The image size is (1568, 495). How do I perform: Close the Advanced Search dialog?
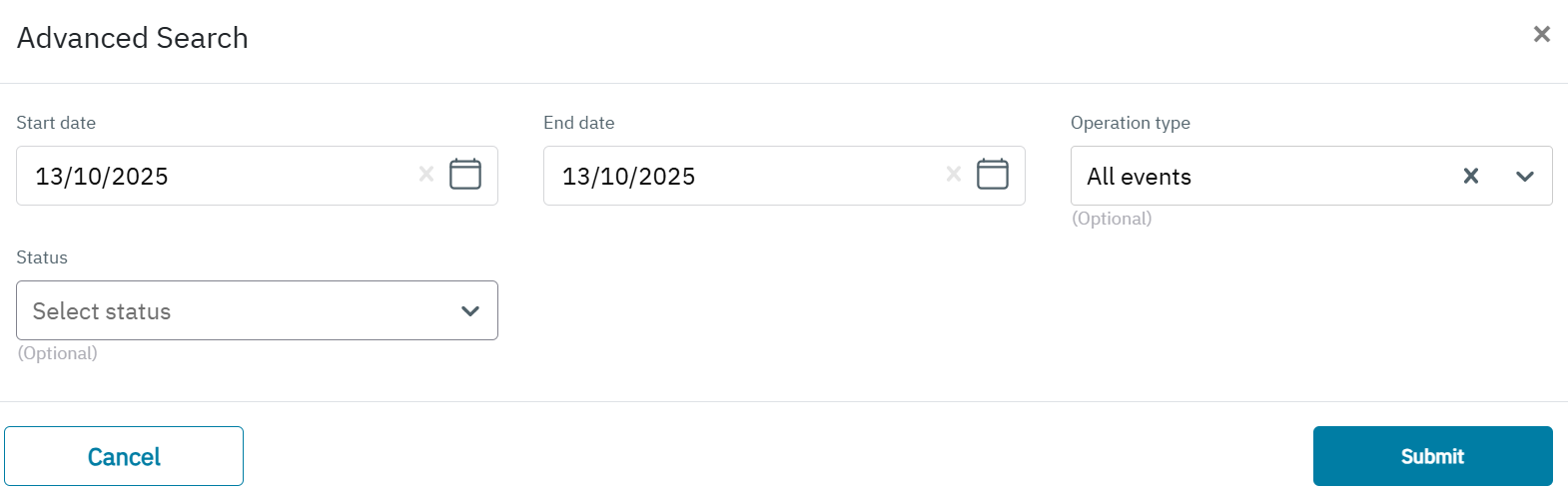pos(1542,35)
